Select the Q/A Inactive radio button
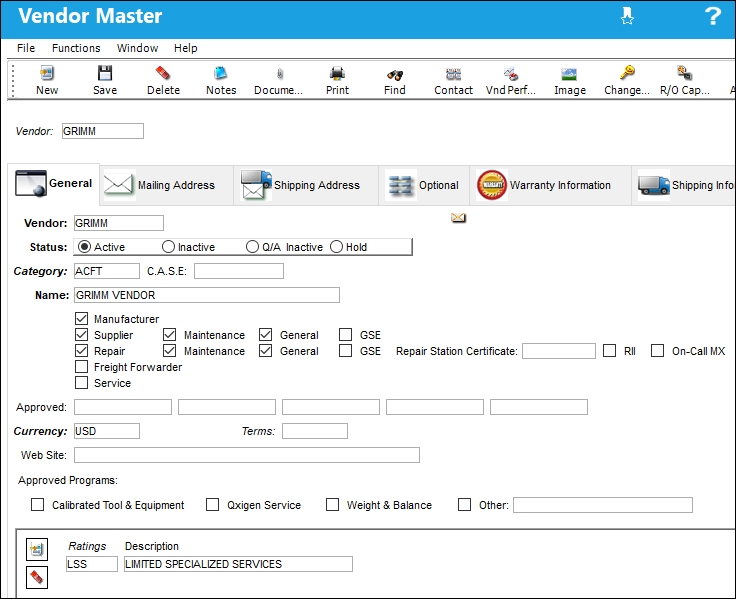736x599 pixels. tap(252, 246)
